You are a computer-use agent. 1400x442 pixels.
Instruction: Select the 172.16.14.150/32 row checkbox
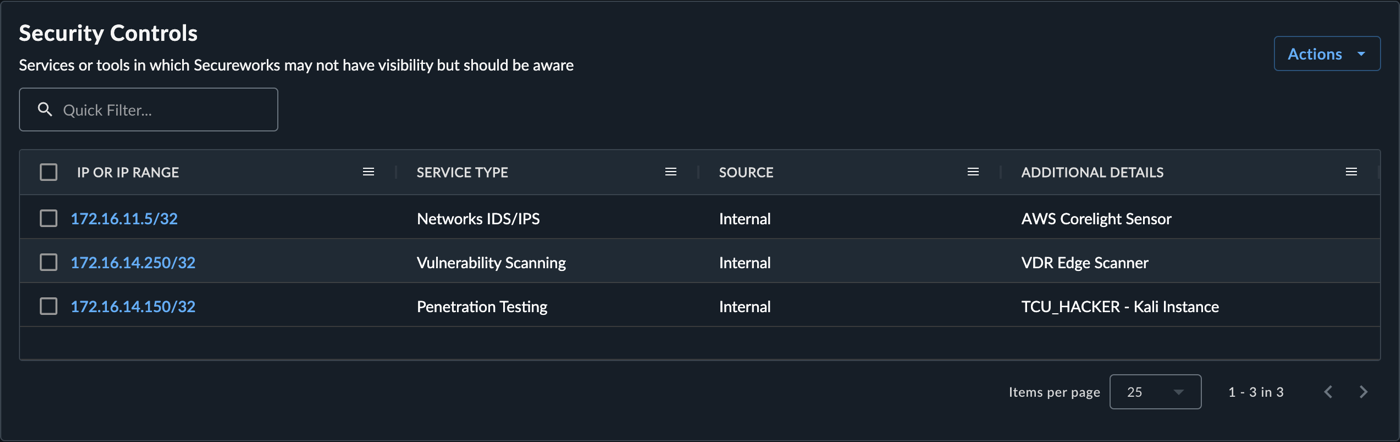click(x=48, y=306)
